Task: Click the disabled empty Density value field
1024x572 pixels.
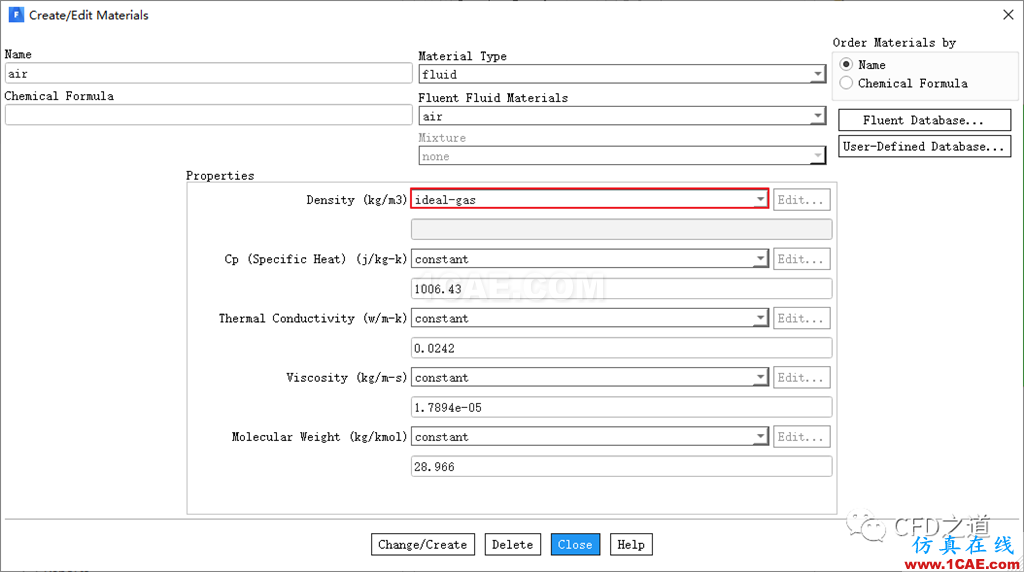Action: tap(621, 229)
